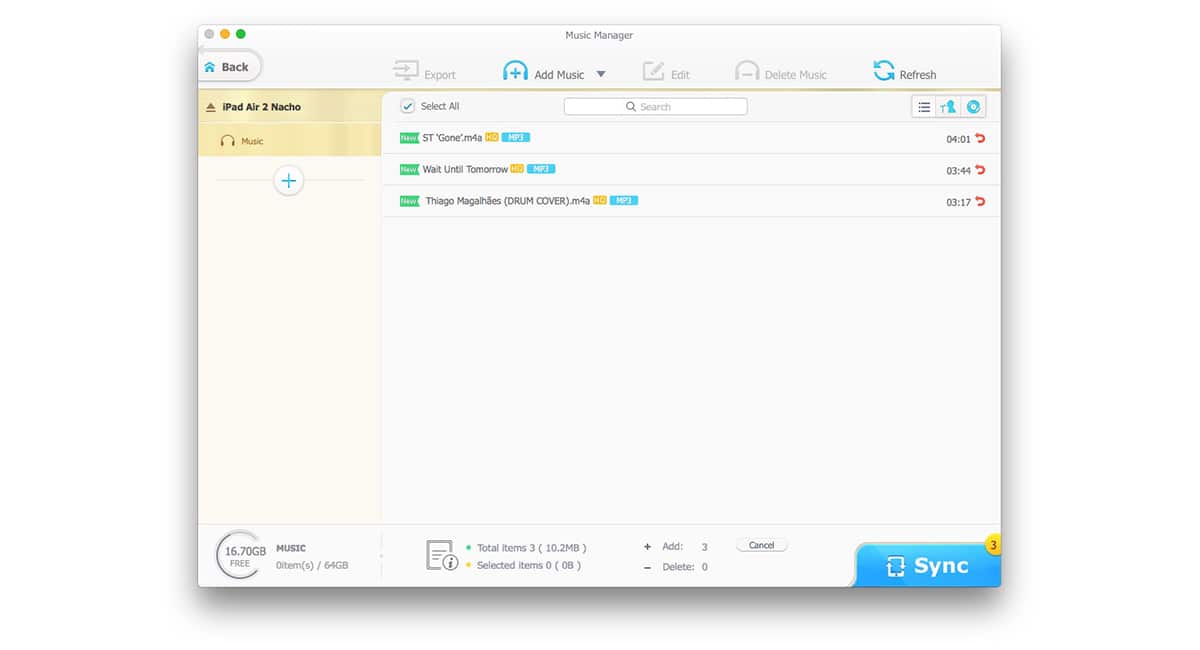Undo adding Thiago Magalhães drum cover
This screenshot has height=650, width=1200.
tap(980, 202)
